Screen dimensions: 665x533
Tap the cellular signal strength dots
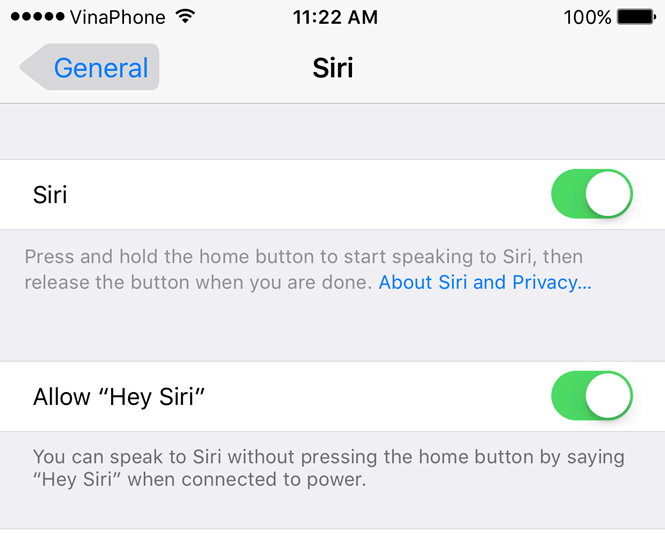coord(37,17)
